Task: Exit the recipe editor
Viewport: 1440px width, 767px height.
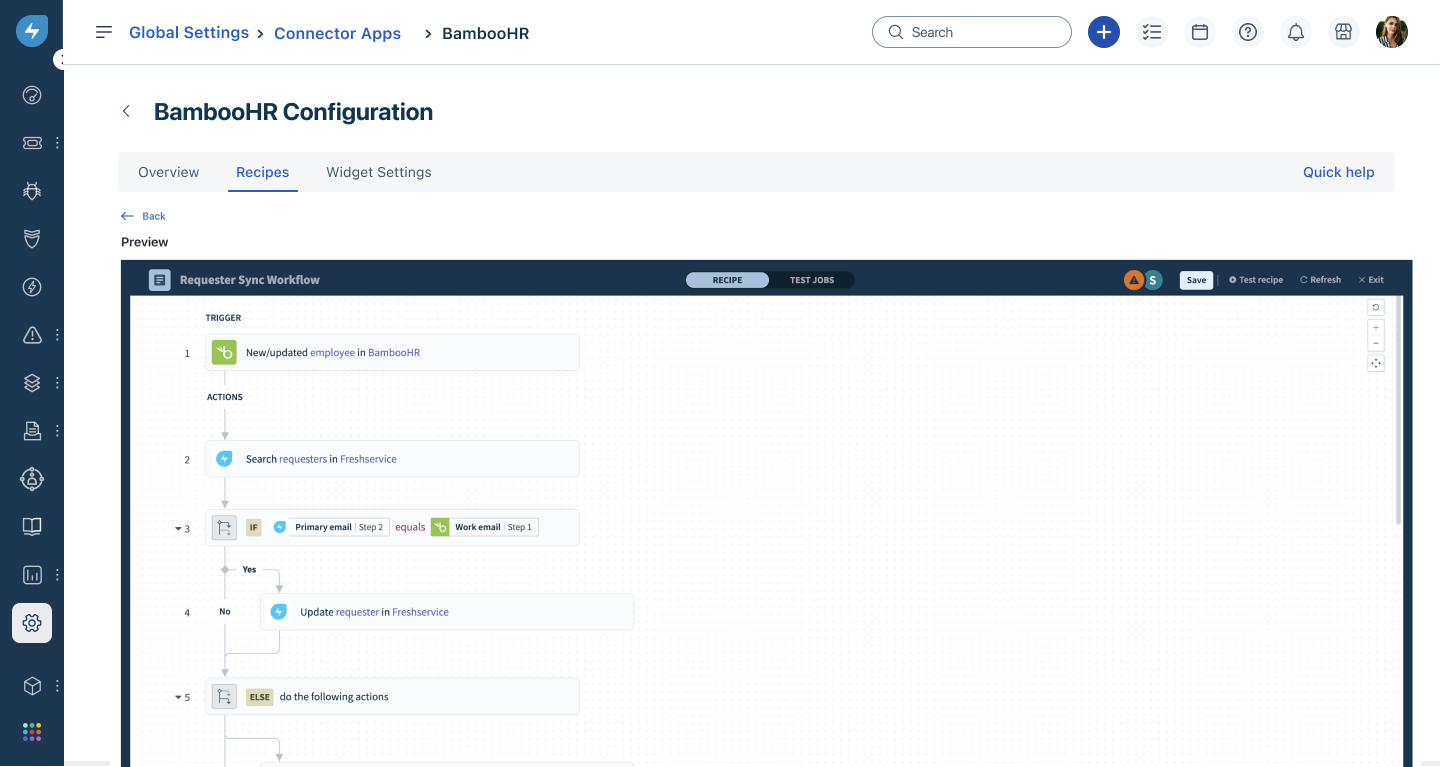Action: coord(1371,280)
